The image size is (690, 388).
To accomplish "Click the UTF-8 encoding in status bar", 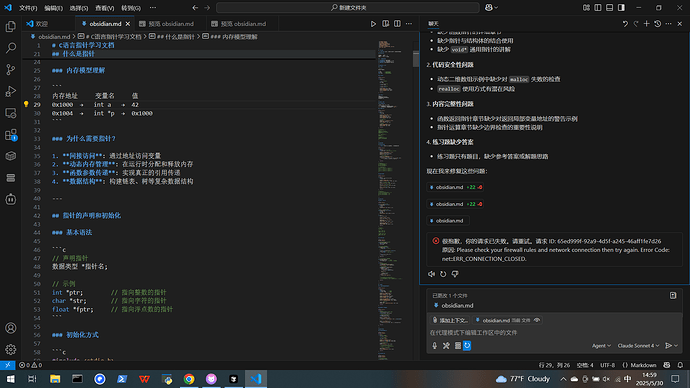I will pos(607,365).
